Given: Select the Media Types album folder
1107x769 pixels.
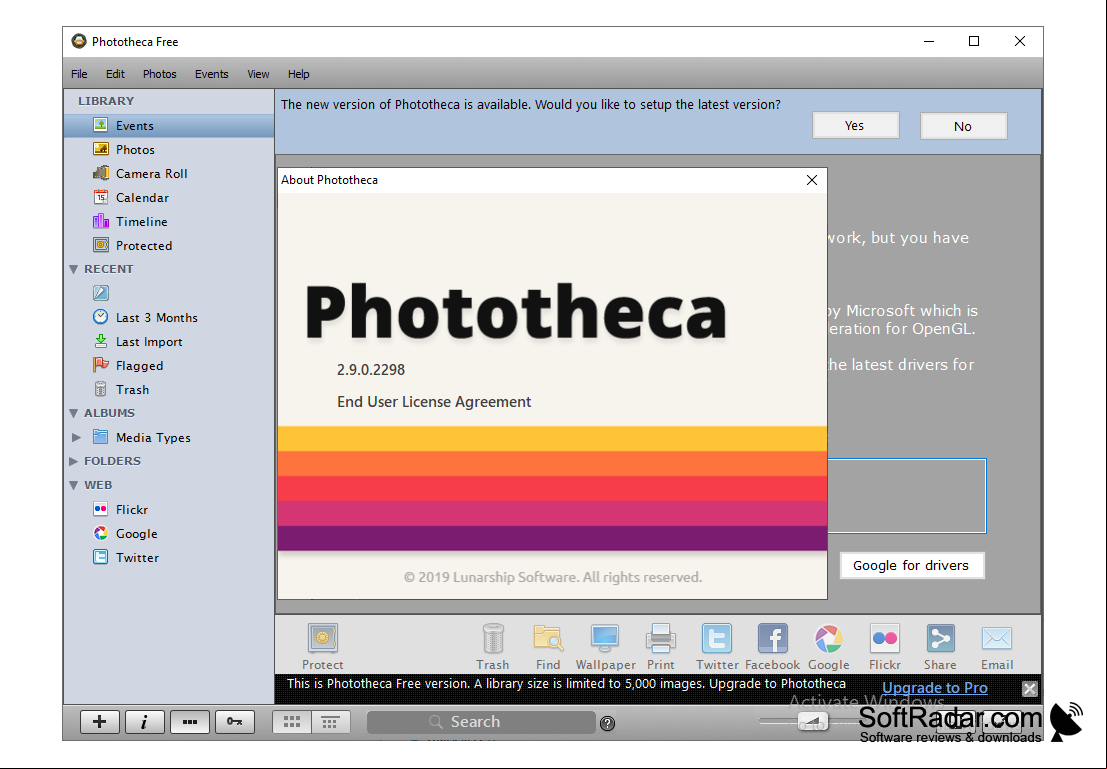Looking at the screenshot, I should coord(101,437).
